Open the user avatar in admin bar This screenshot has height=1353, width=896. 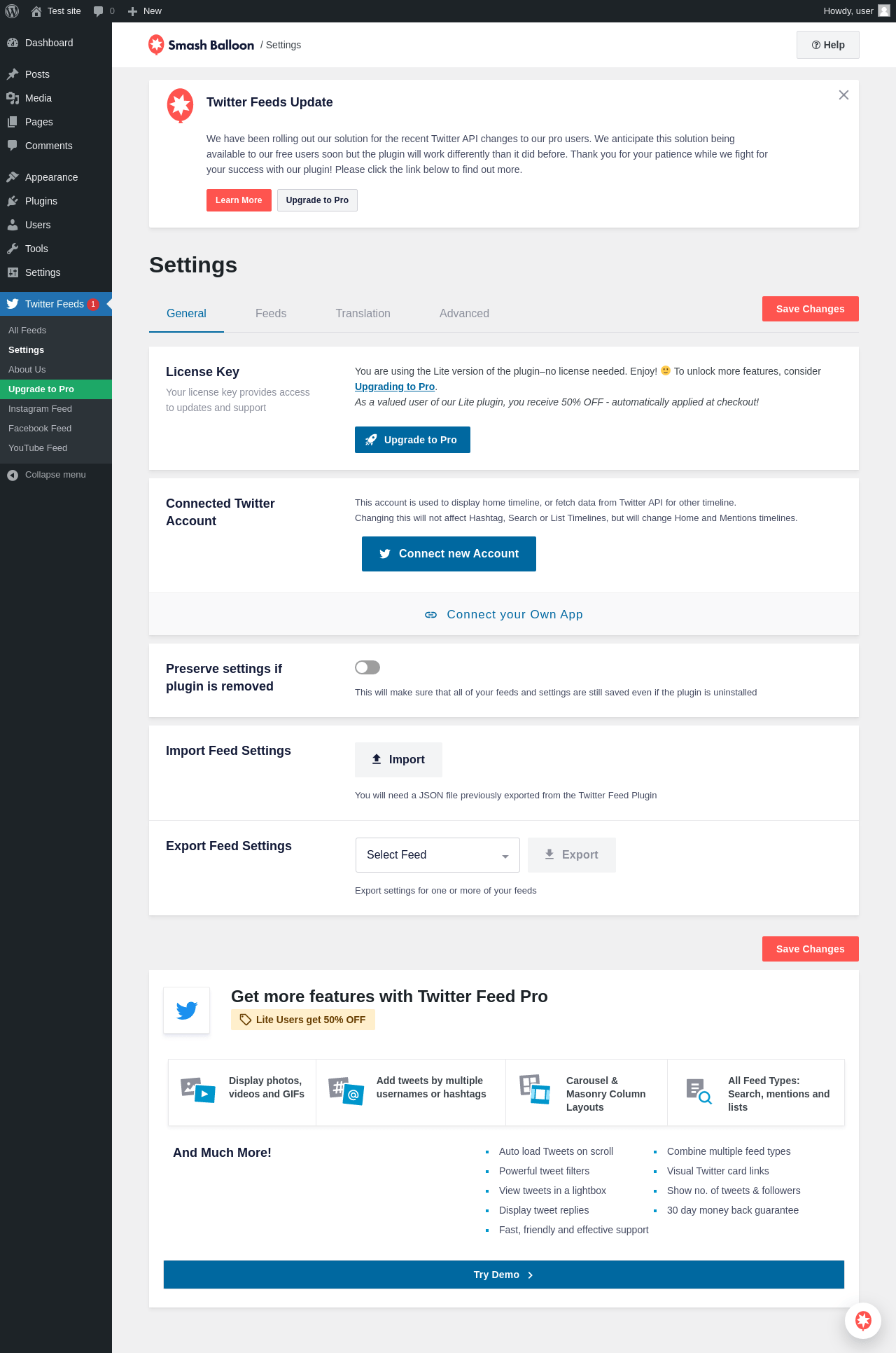pyautogui.click(x=884, y=11)
